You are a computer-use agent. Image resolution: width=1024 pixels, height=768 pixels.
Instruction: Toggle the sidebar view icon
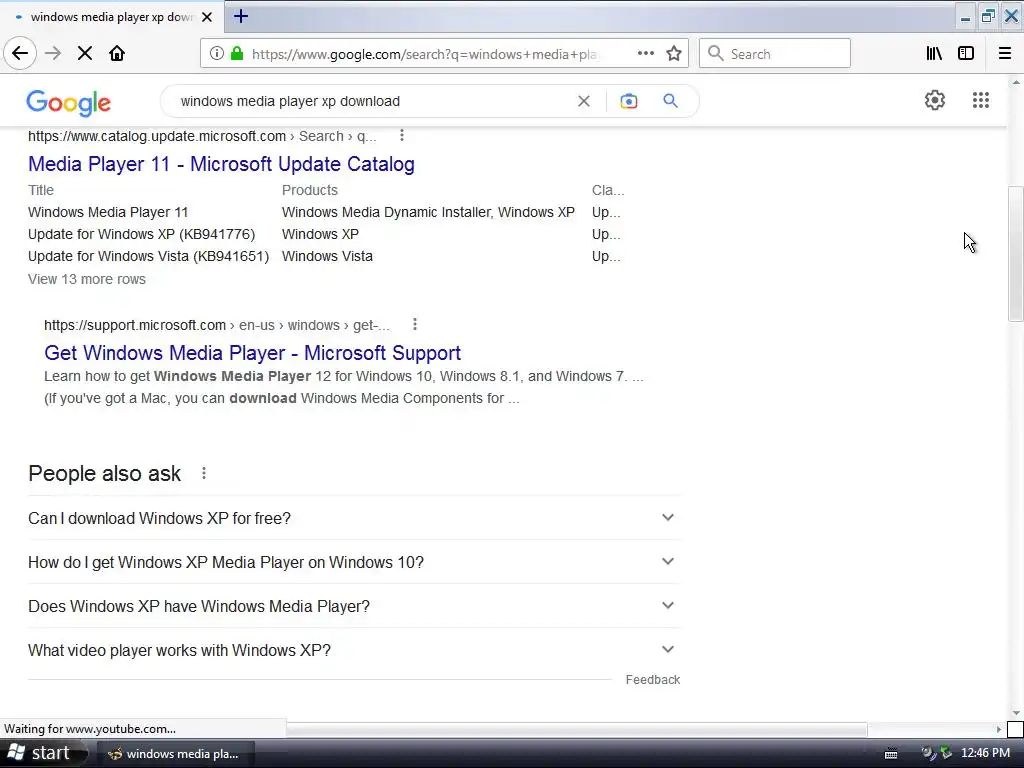click(x=966, y=54)
